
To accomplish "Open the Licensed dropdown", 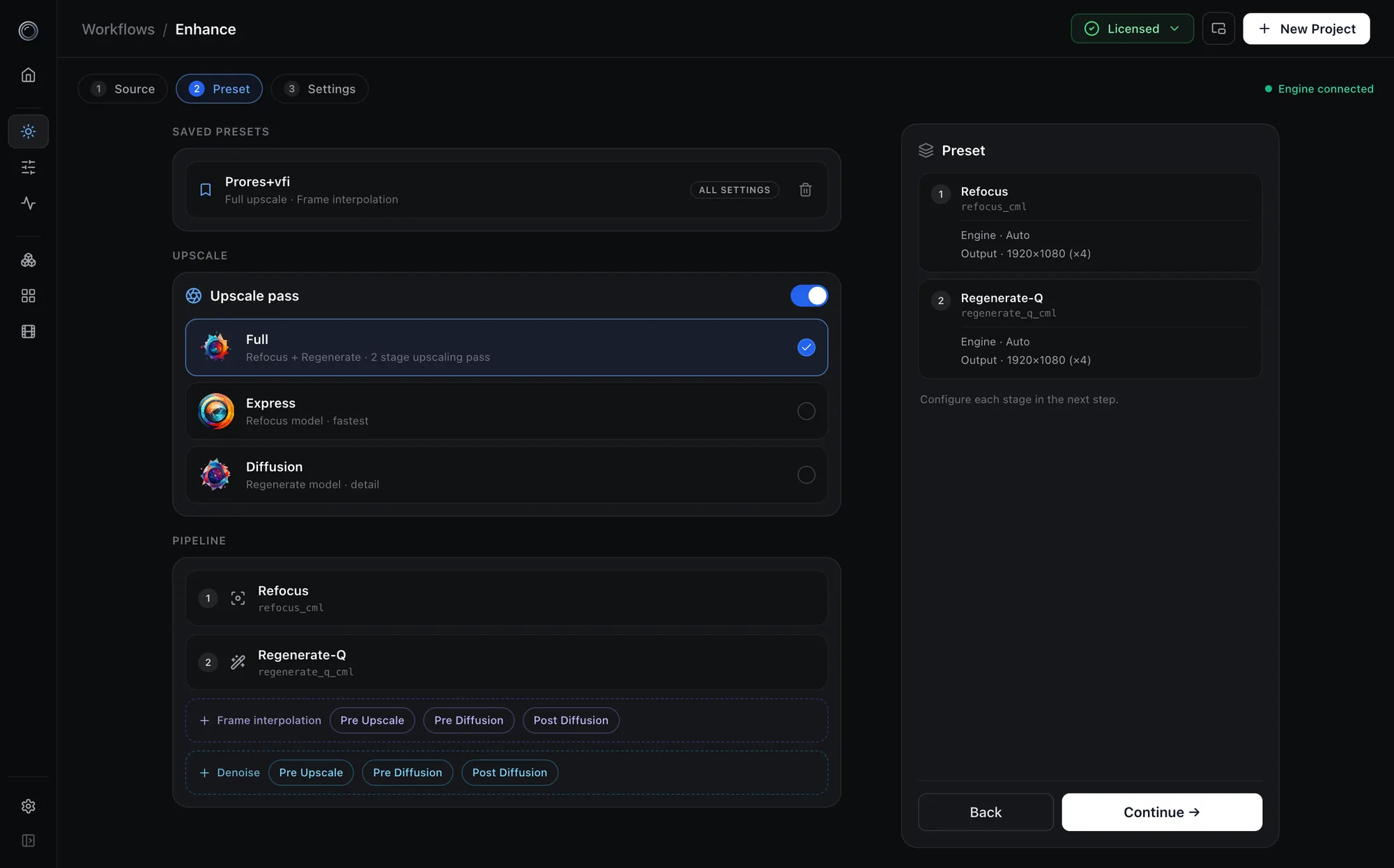I will tap(1132, 29).
